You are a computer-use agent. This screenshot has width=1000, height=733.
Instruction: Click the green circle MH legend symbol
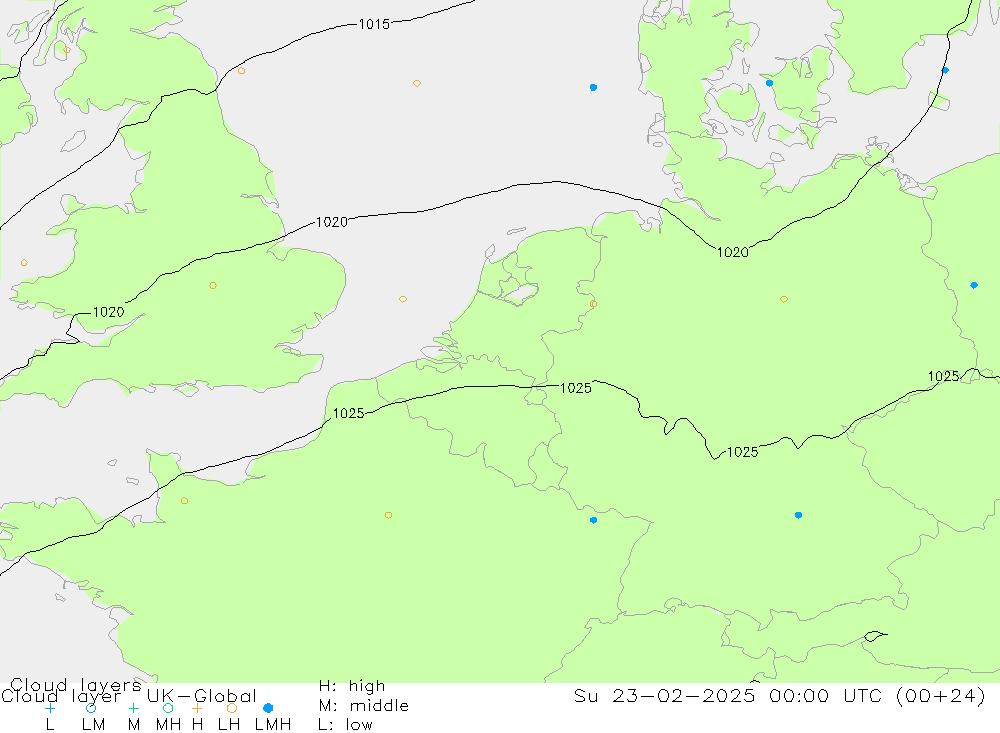pyautogui.click(x=168, y=708)
